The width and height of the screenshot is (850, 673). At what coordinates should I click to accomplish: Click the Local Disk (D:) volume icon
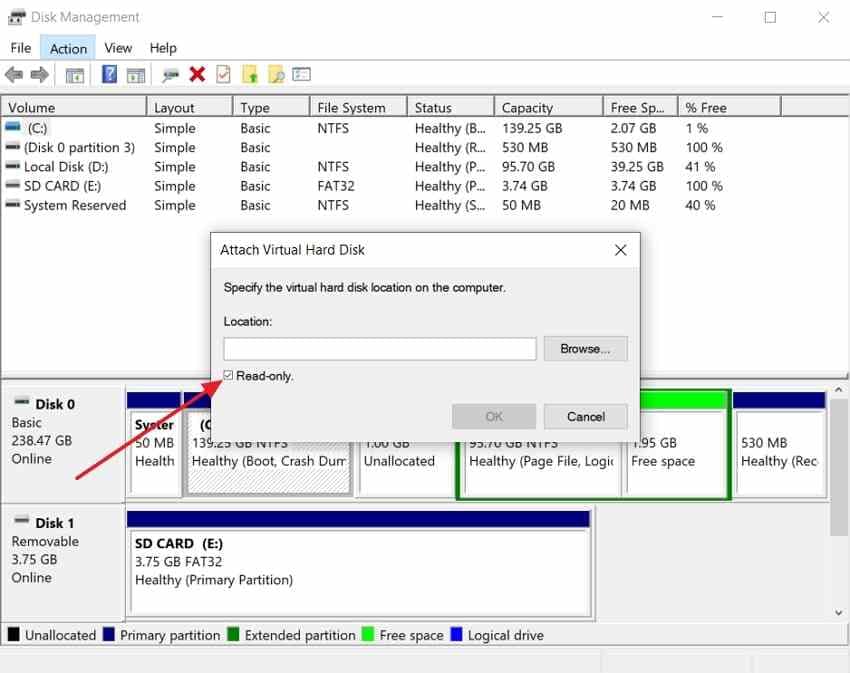(x=13, y=166)
